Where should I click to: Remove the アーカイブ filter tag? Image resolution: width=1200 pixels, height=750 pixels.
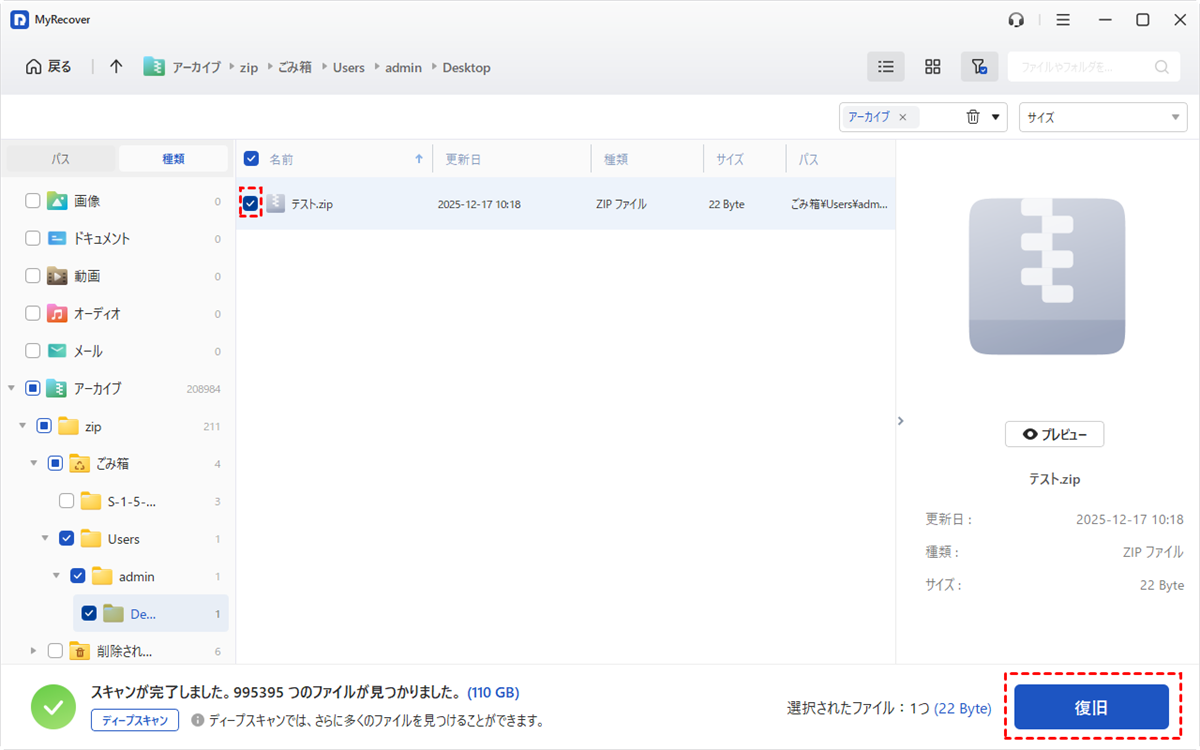coord(902,117)
